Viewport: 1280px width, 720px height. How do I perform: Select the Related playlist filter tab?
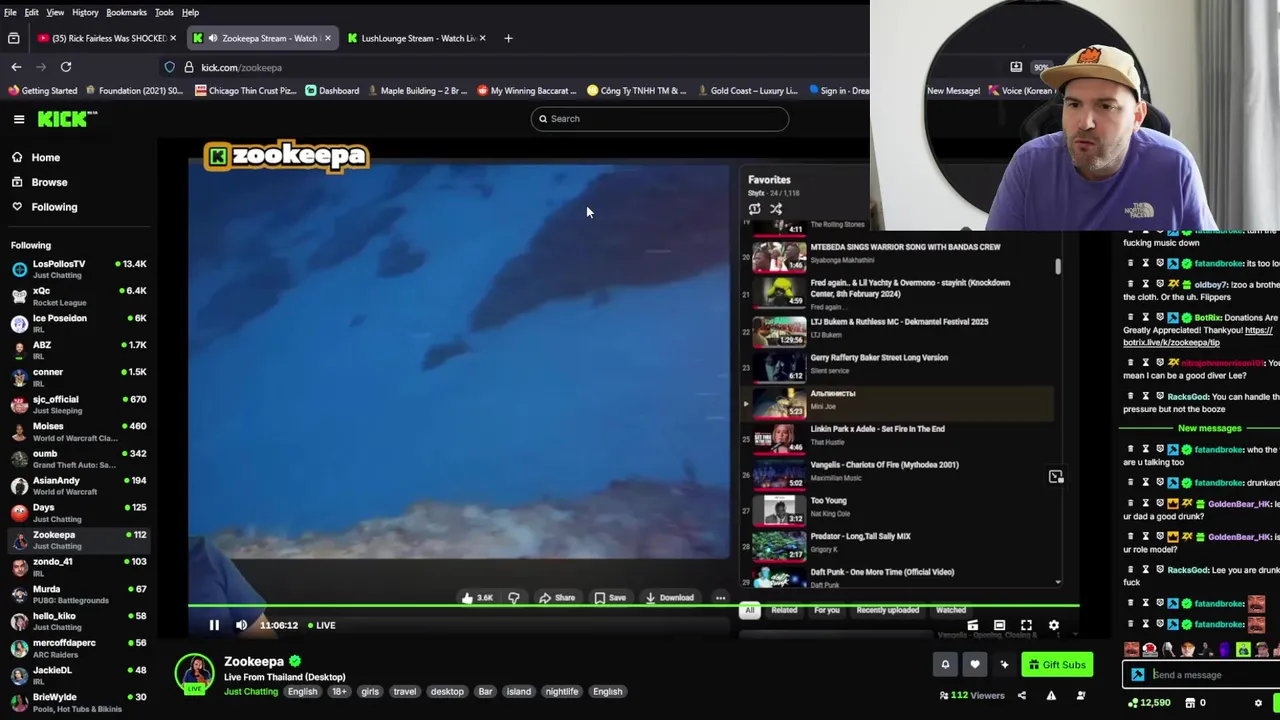(784, 610)
